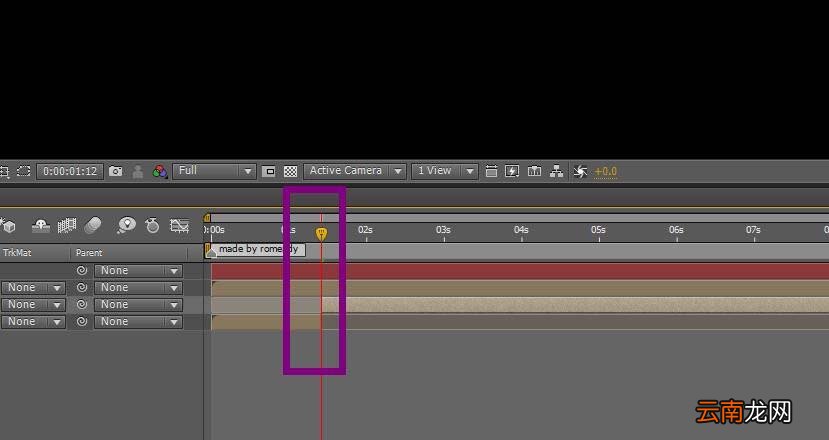
Task: Click the 02s mark on time ruler
Action: coord(365,230)
